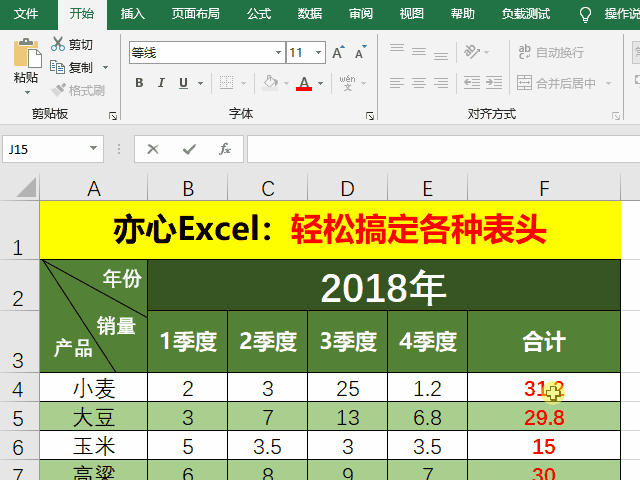Open the Help (帮助) tab
This screenshot has height=480, width=640.
[462, 14]
